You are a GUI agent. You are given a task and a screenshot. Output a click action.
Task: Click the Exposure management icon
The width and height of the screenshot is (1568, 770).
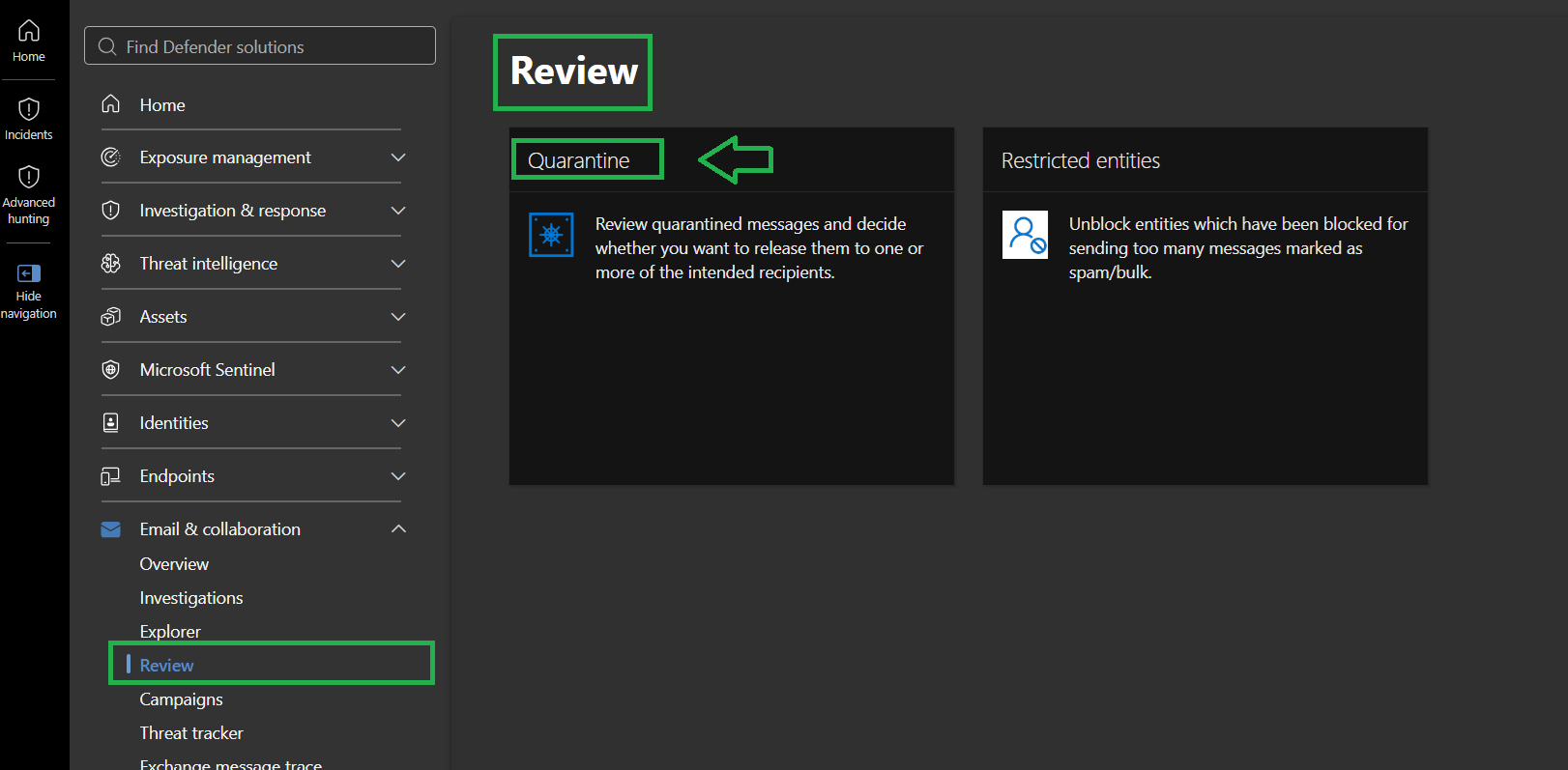(x=111, y=157)
